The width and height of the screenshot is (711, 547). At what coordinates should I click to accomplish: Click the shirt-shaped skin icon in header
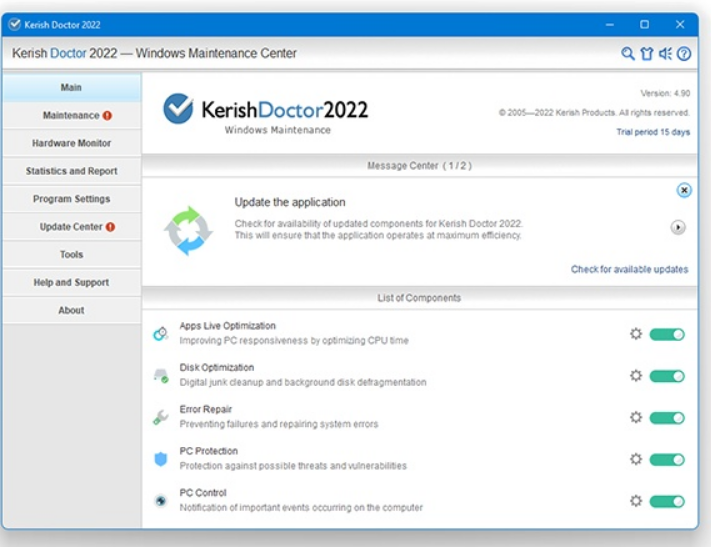click(x=647, y=54)
